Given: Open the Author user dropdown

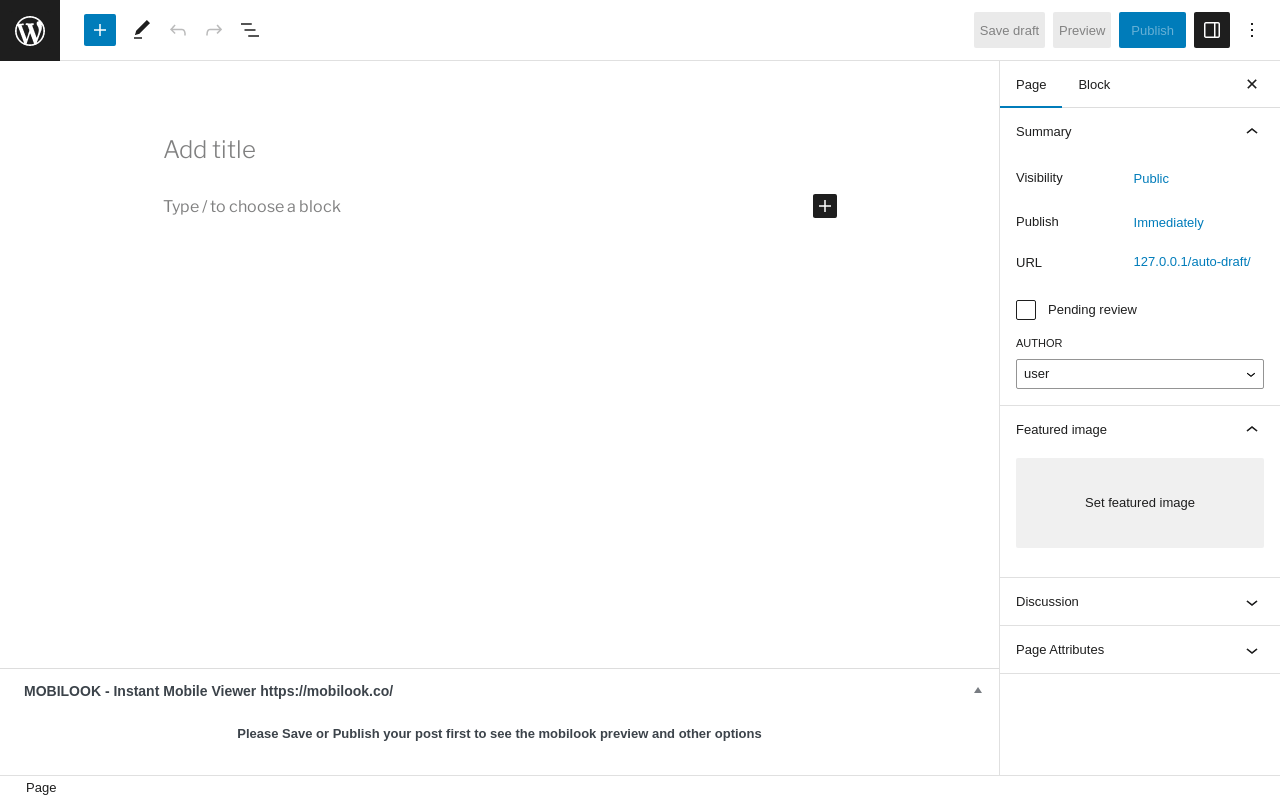Looking at the screenshot, I should (1140, 374).
